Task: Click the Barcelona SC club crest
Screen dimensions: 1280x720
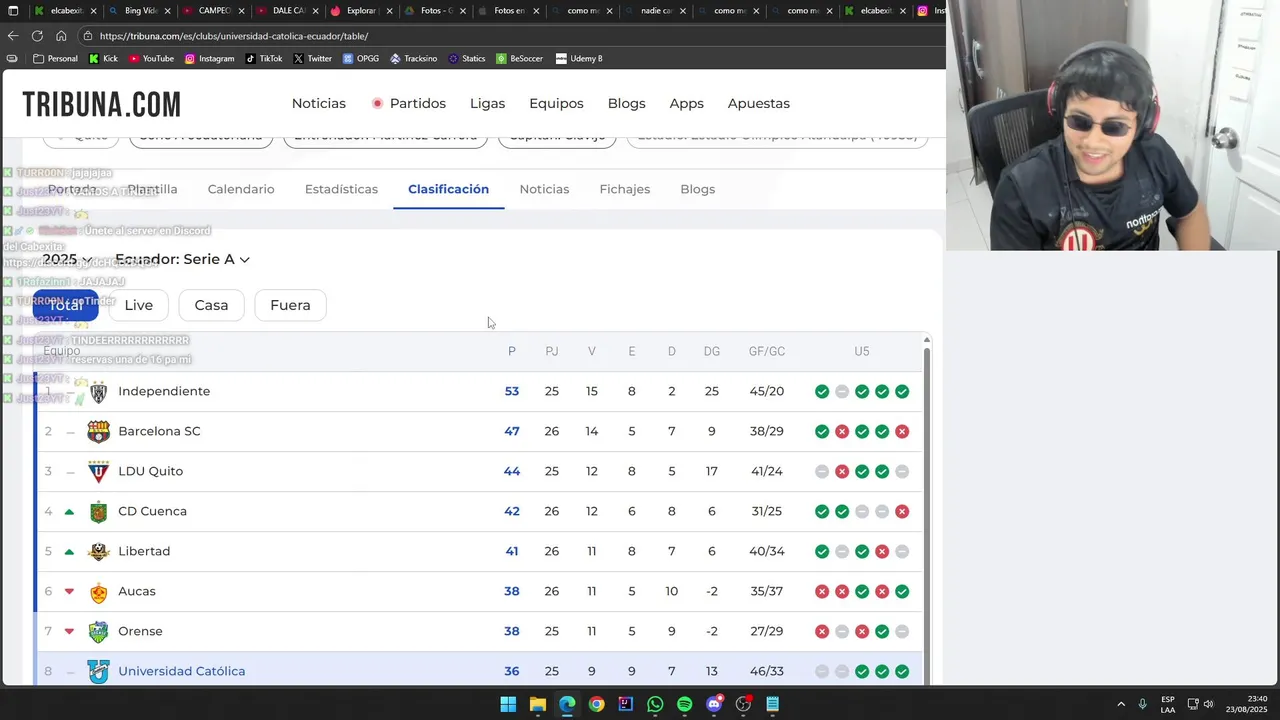Action: [98, 432]
